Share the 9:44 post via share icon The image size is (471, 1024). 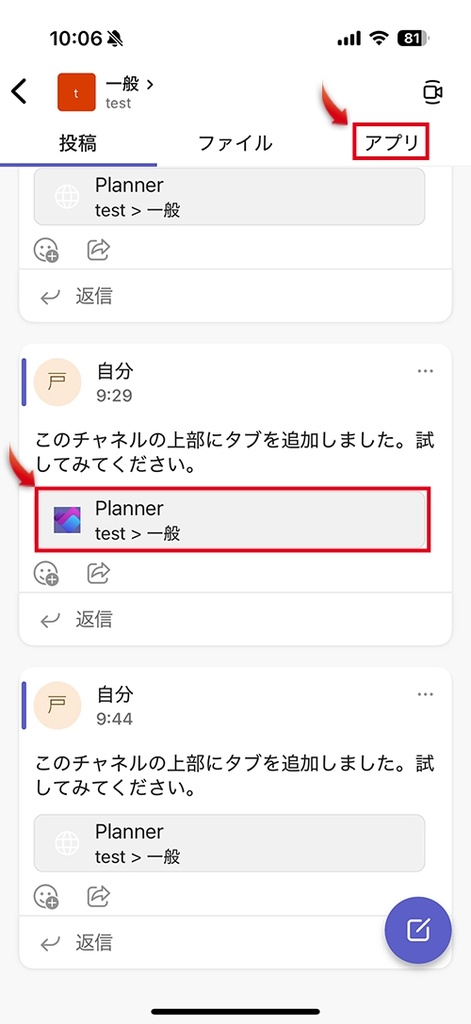pyautogui.click(x=99, y=896)
